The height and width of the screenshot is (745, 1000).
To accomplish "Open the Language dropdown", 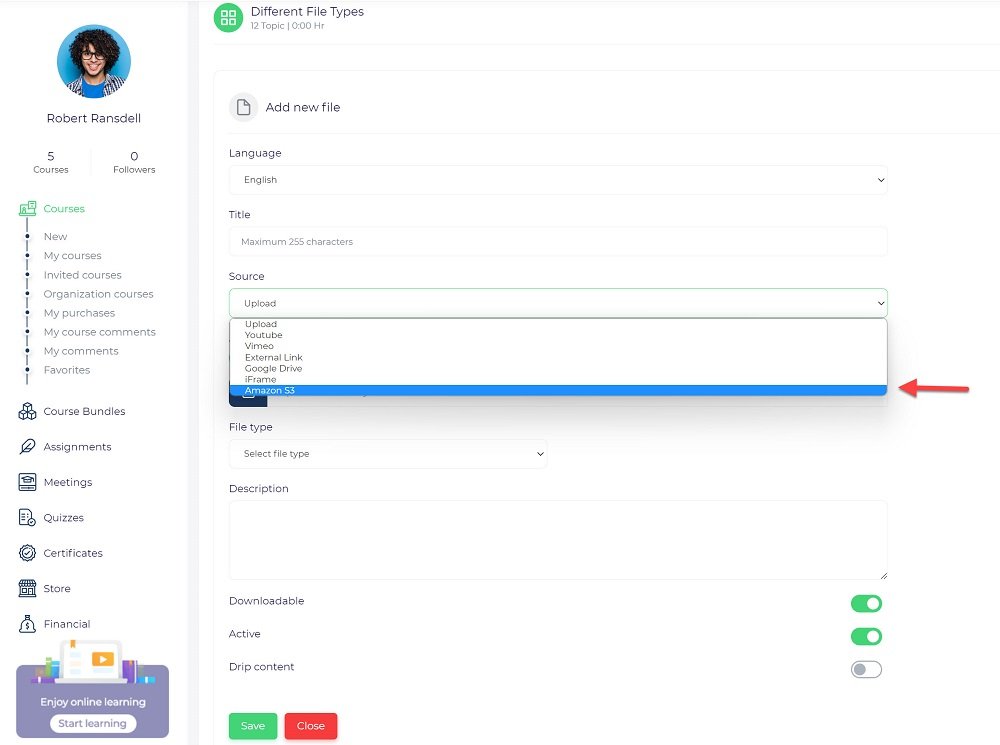I will 557,180.
